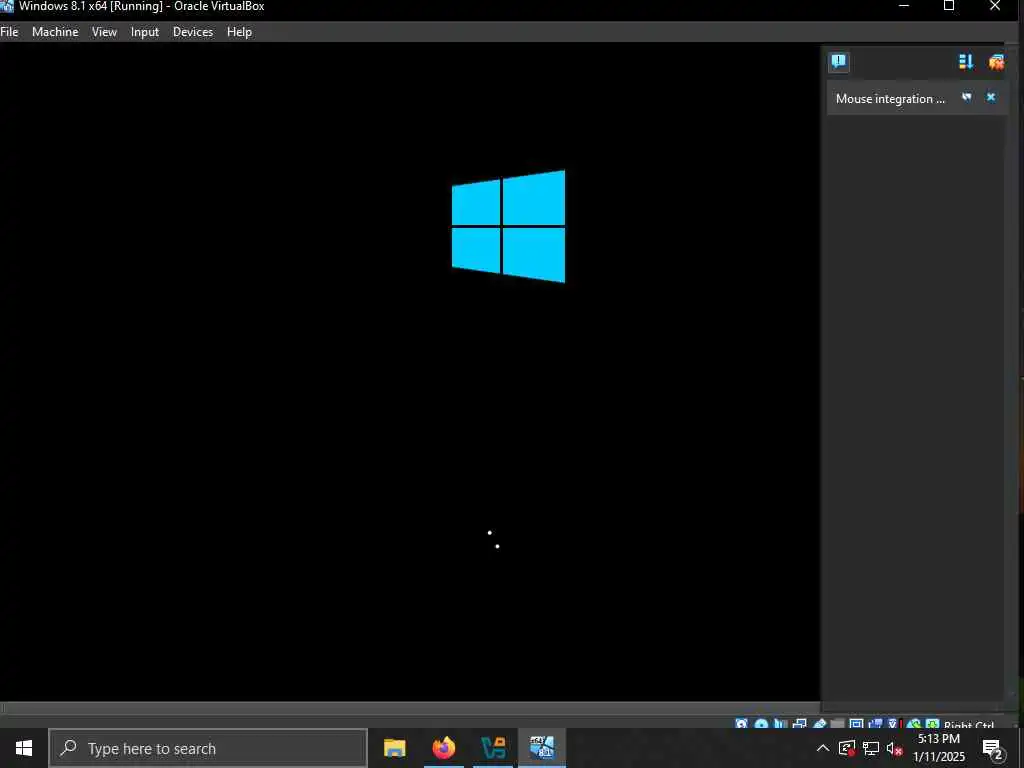Screen dimensions: 1024x768
Task: Click the VirtualBox icon in the title bar
Action: click(7, 6)
